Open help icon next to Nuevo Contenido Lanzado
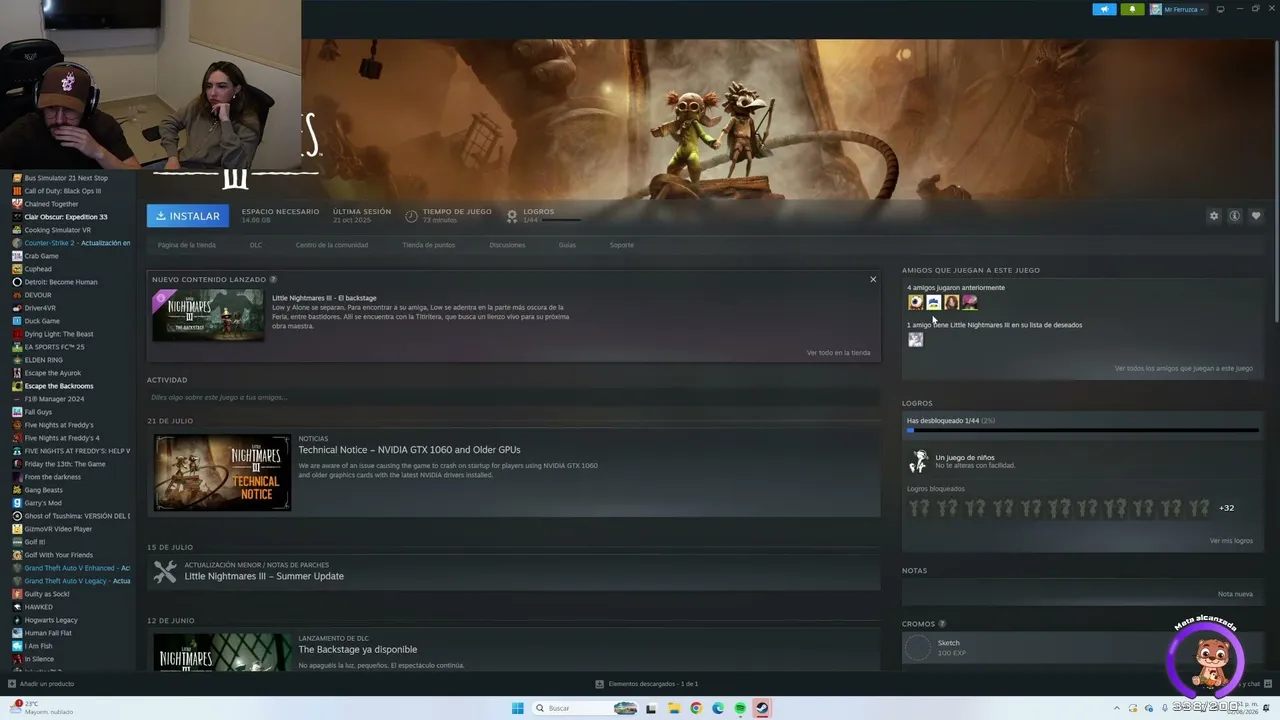Screen dimensions: 1280x720 [x=273, y=280]
